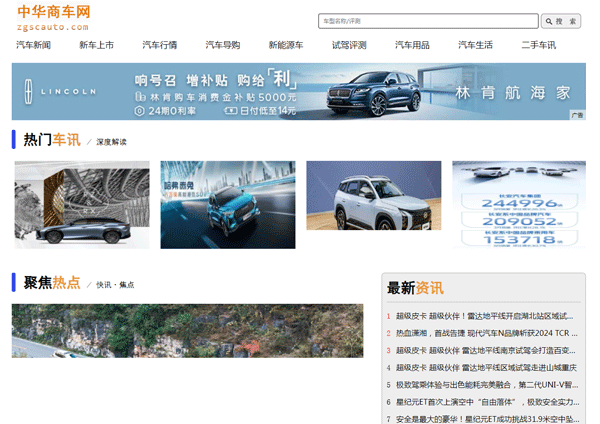Open news 5 about 第二代UNI-V

coord(487,385)
